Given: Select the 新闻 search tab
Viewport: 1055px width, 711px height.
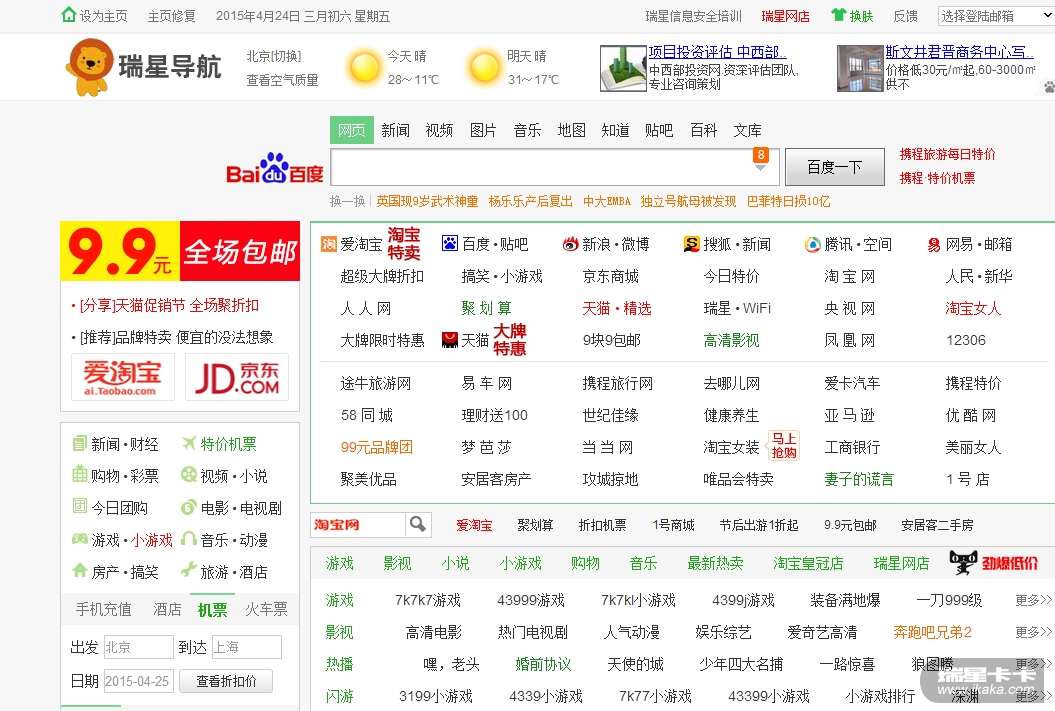Looking at the screenshot, I should pos(396,130).
